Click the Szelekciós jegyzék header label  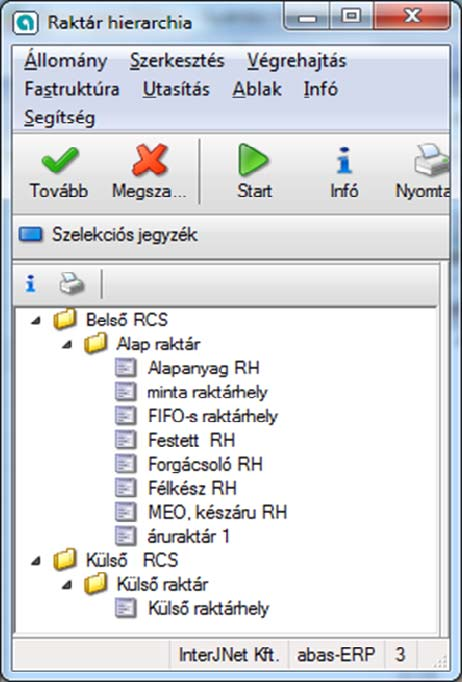click(125, 235)
